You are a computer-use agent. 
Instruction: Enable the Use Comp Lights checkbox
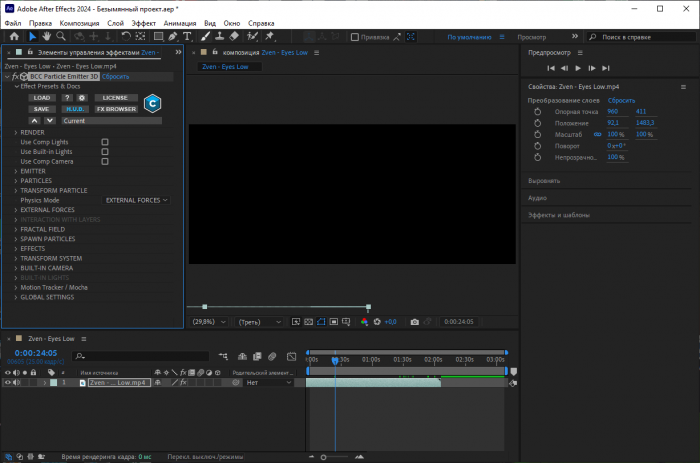(x=105, y=142)
